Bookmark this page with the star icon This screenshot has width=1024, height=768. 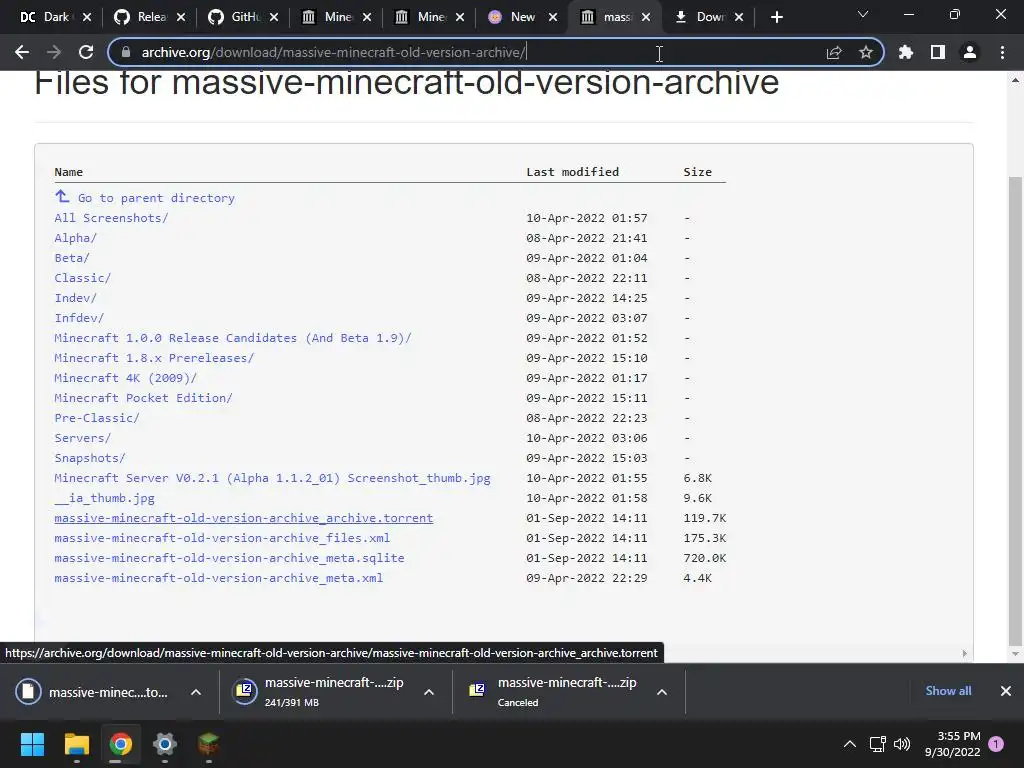point(865,52)
